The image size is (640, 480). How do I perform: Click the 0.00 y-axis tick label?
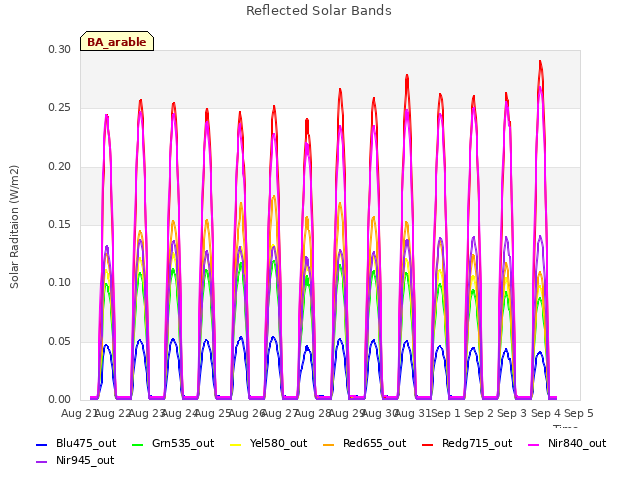click(60, 399)
